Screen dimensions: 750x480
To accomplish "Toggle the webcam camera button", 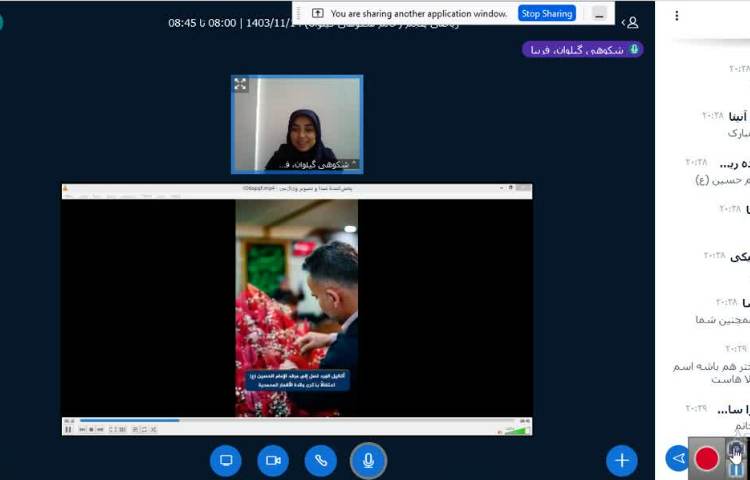I will click(273, 460).
